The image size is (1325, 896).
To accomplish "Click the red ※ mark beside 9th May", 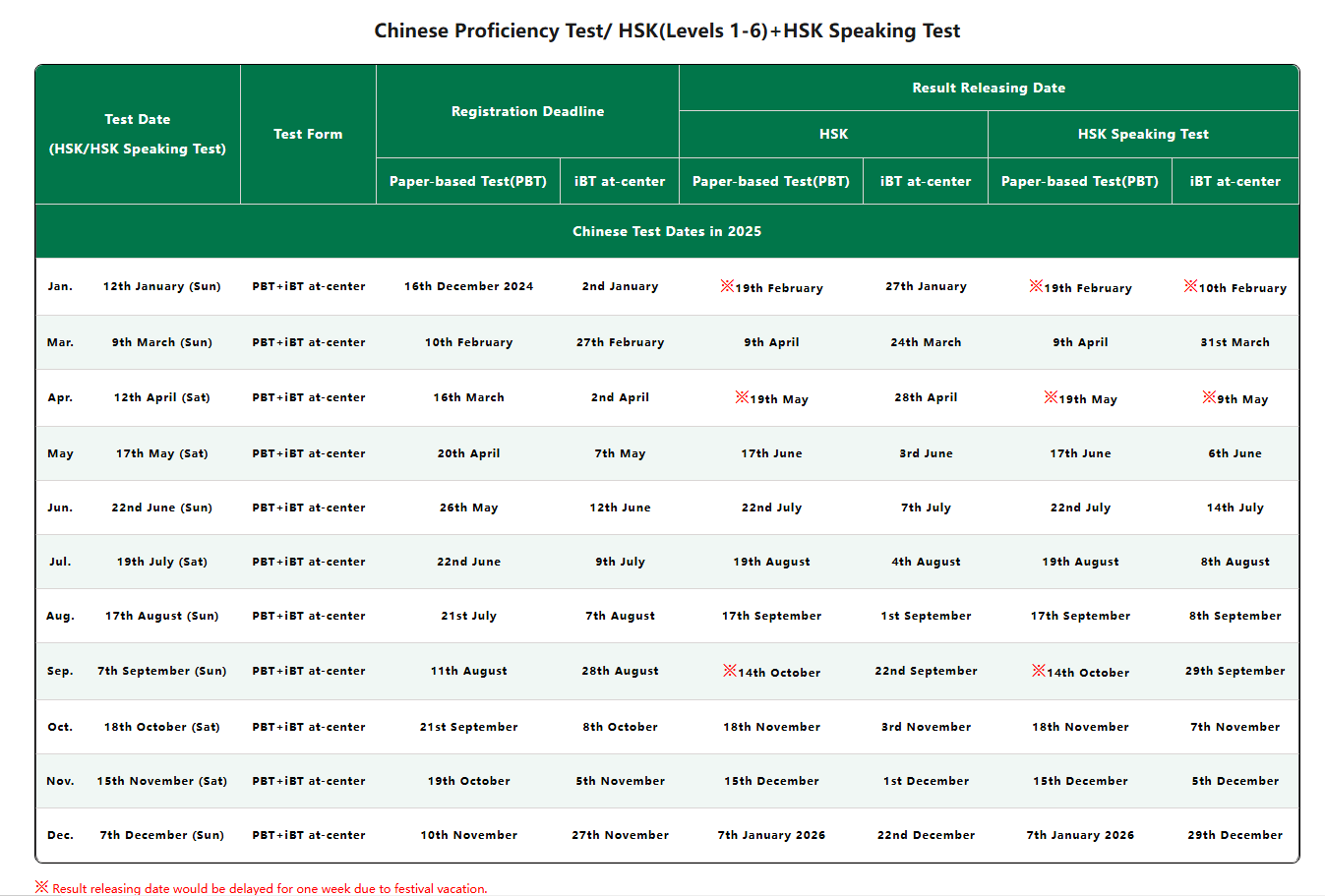I will coord(1209,397).
